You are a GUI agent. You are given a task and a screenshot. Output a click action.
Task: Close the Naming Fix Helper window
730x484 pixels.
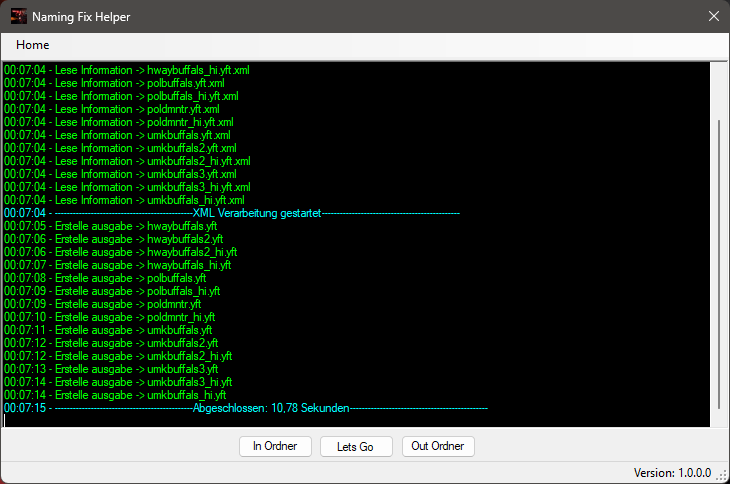point(713,16)
